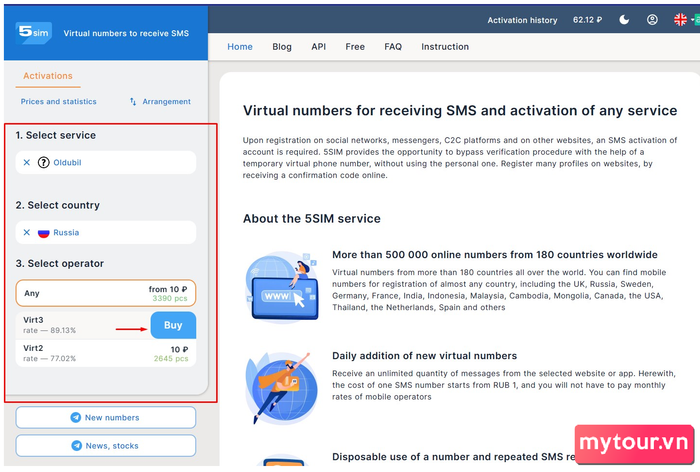Click the Arrangement sort arrows icon
The height and width of the screenshot is (472, 700).
pyautogui.click(x=133, y=101)
